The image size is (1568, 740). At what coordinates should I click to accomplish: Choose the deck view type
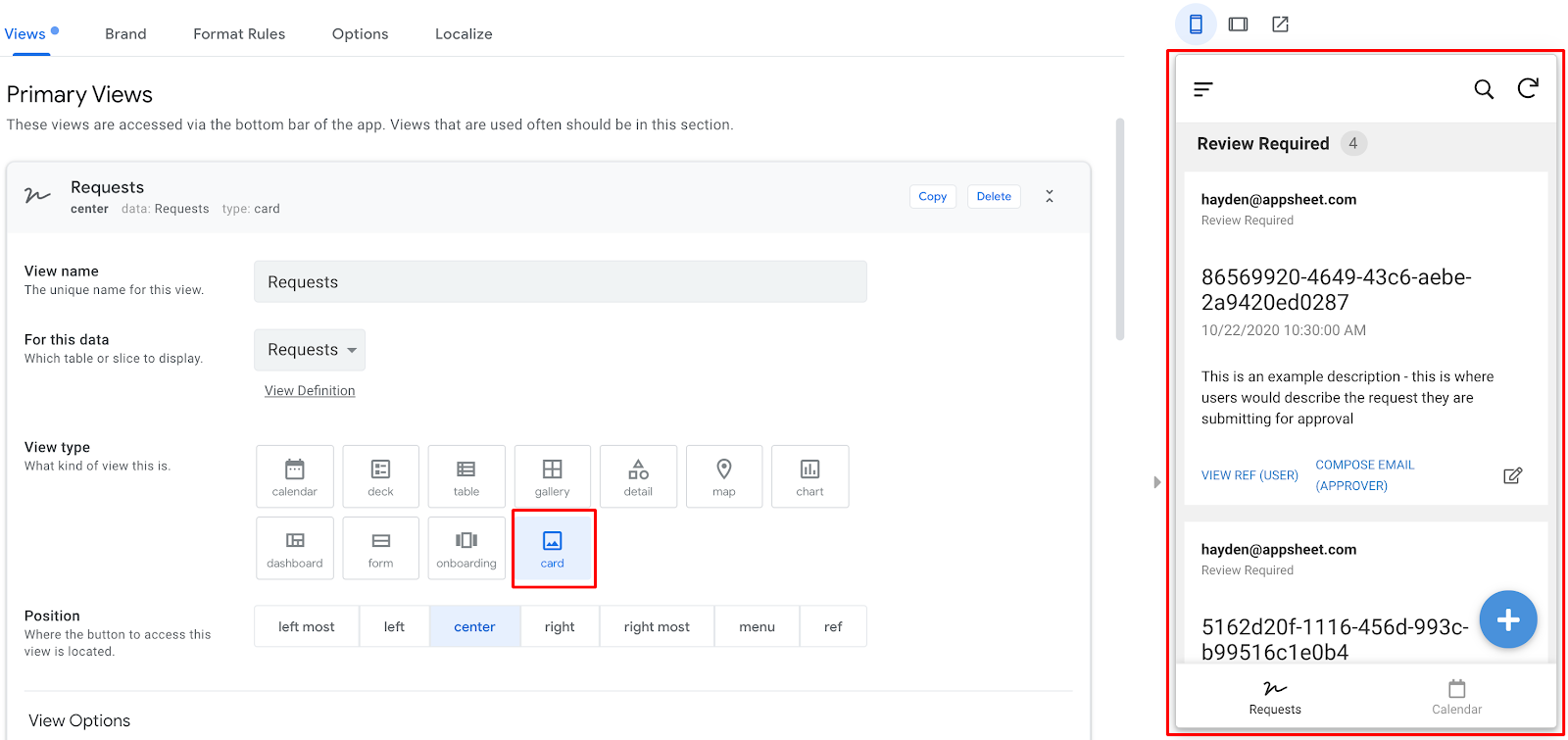[x=380, y=476]
